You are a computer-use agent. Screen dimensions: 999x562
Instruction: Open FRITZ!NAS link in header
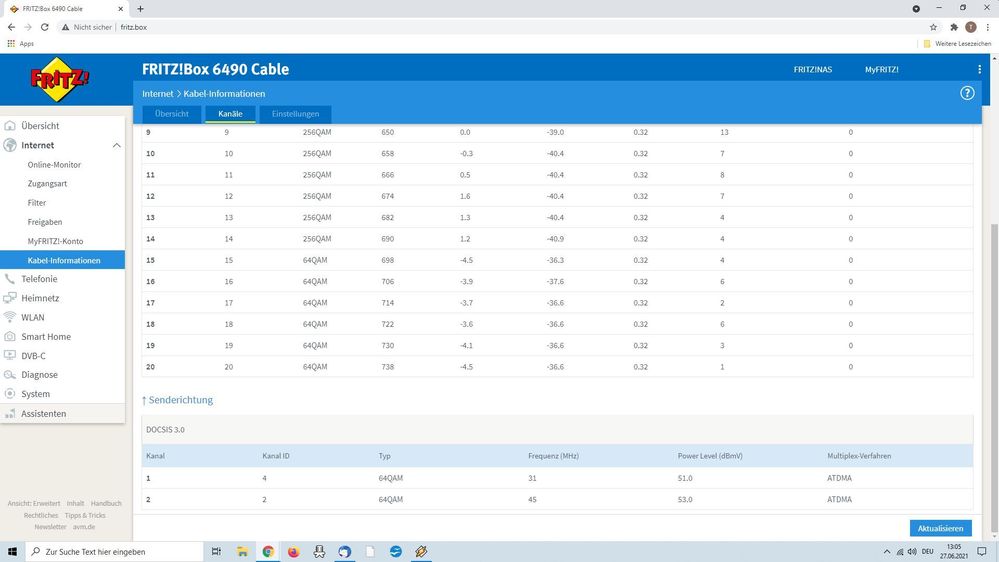(812, 69)
